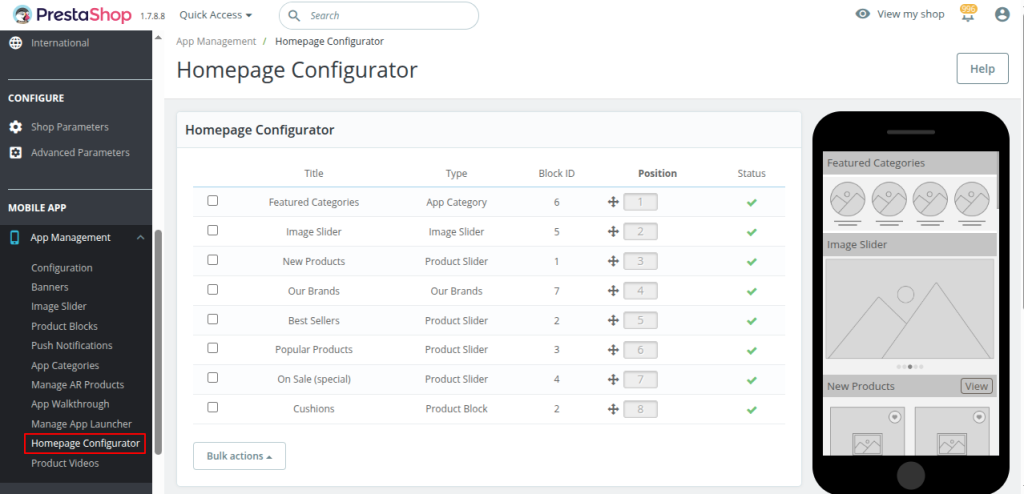Open Manage App Launcher menu item
Viewport: 1024px width, 494px height.
click(82, 424)
